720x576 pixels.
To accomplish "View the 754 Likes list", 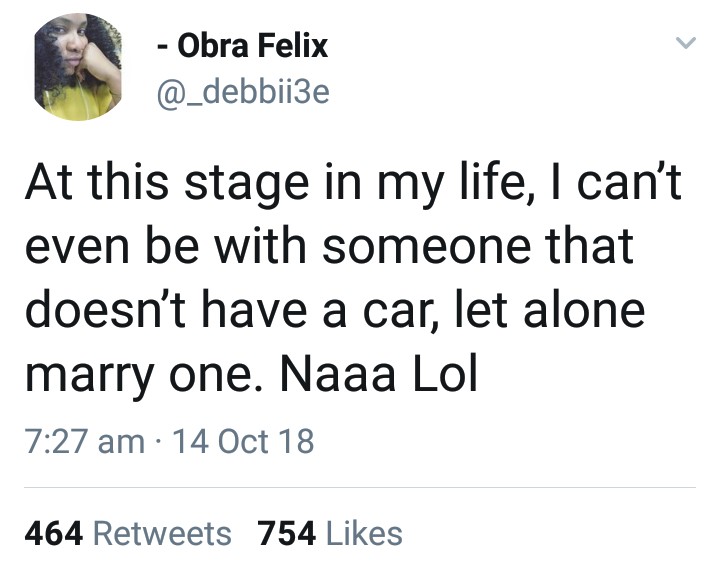I will point(330,533).
